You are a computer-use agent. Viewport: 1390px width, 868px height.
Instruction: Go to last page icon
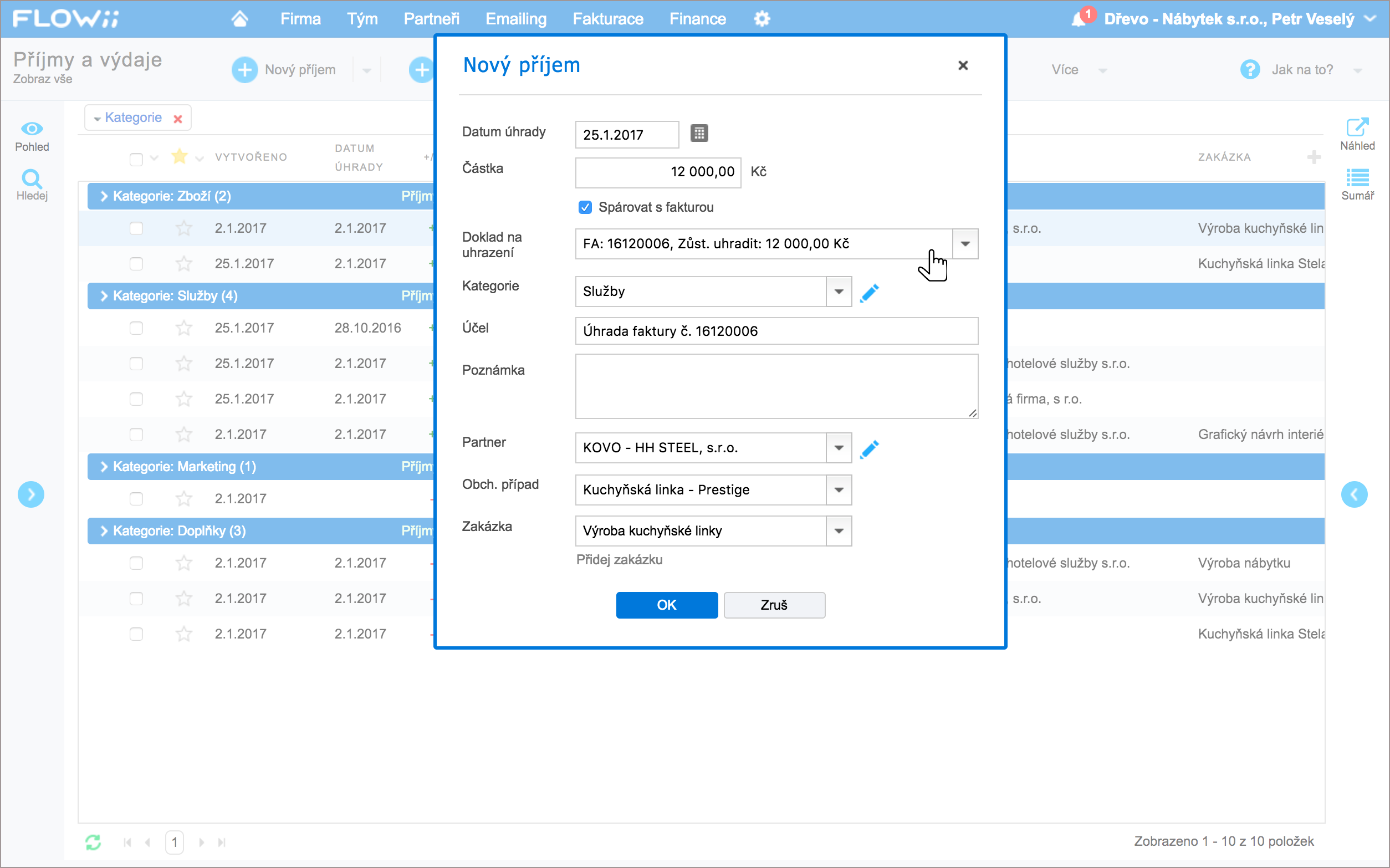[x=222, y=842]
